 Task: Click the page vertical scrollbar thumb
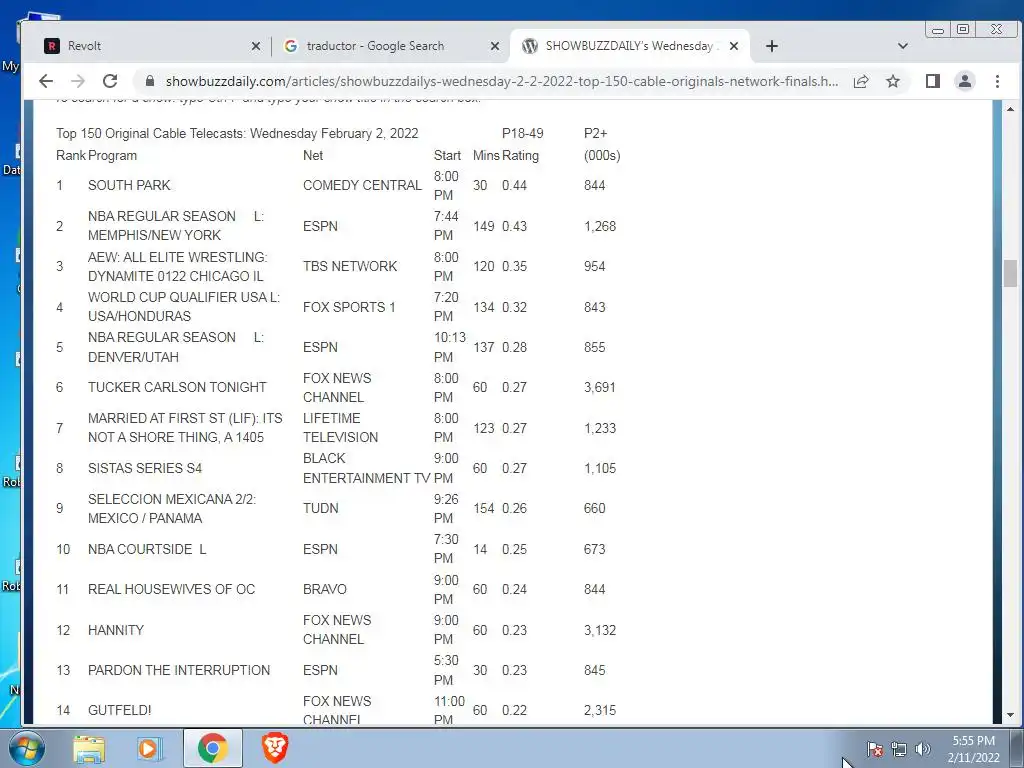tap(1010, 273)
